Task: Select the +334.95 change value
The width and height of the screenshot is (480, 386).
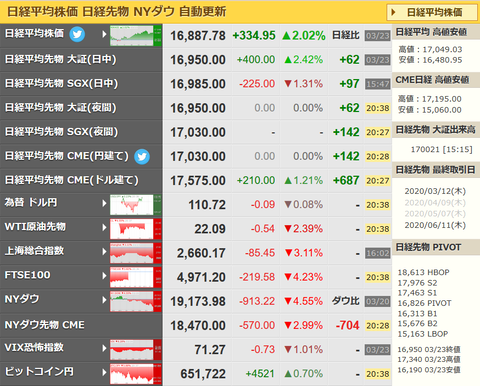Action: pyautogui.click(x=254, y=35)
